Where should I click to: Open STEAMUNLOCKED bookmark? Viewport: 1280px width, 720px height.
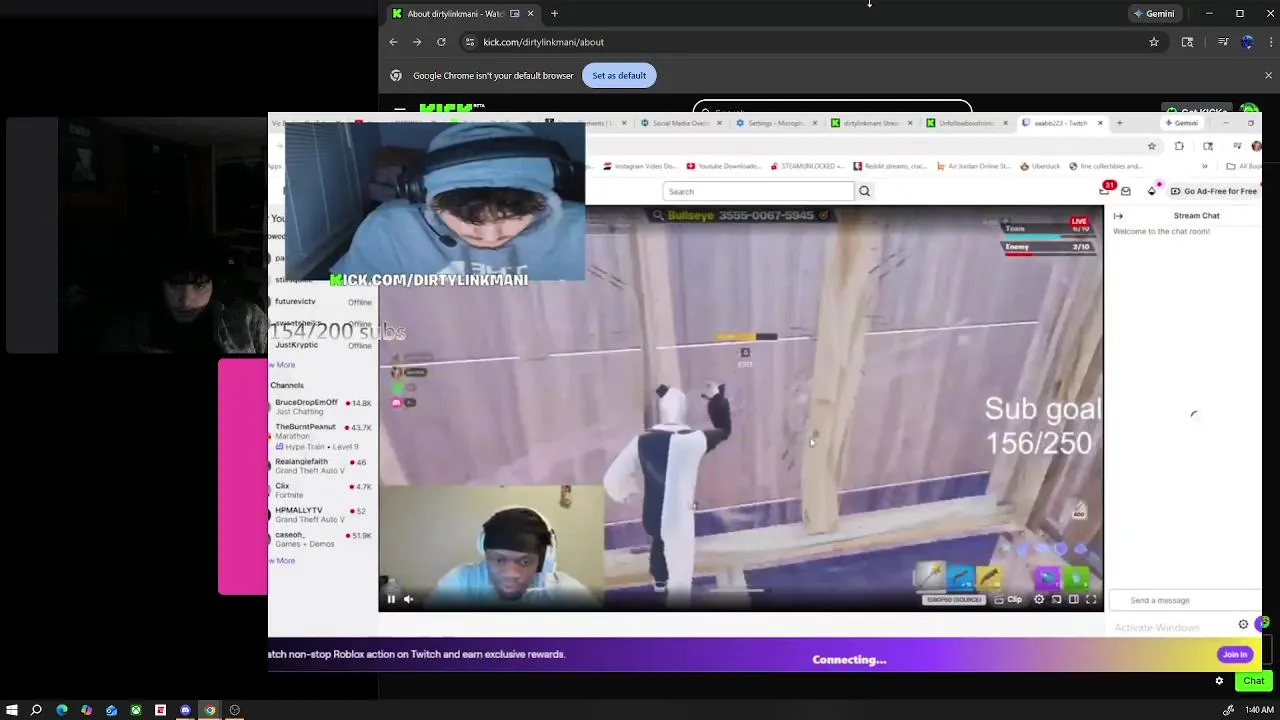(x=807, y=166)
